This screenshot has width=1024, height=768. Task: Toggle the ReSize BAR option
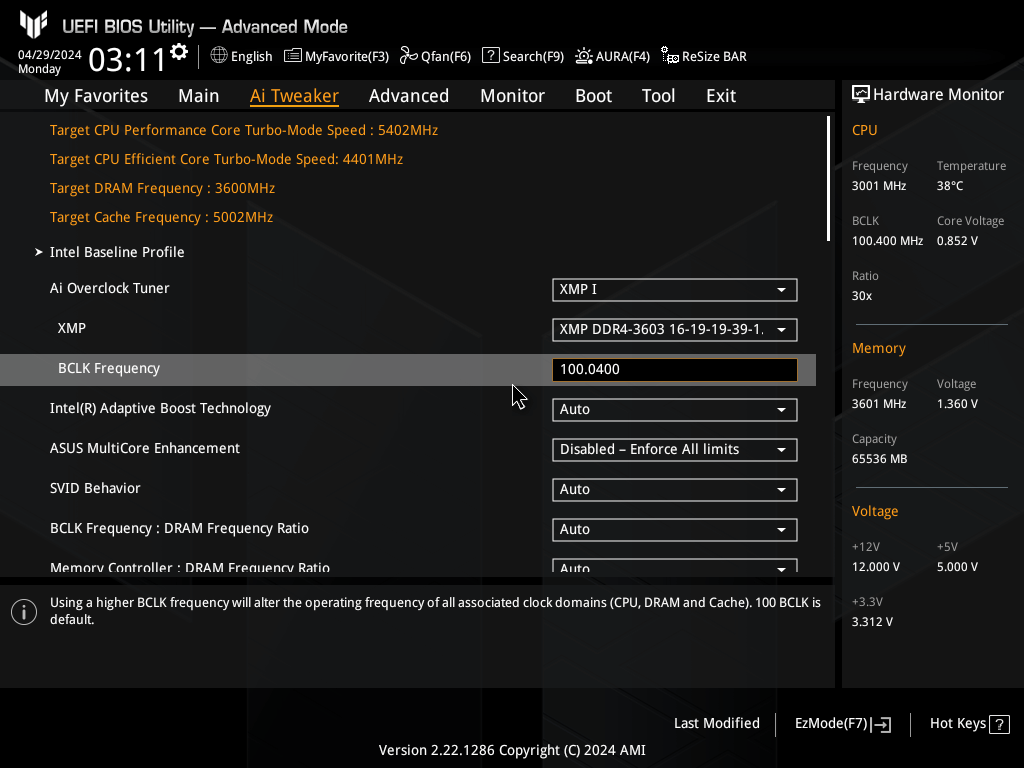[x=703, y=56]
